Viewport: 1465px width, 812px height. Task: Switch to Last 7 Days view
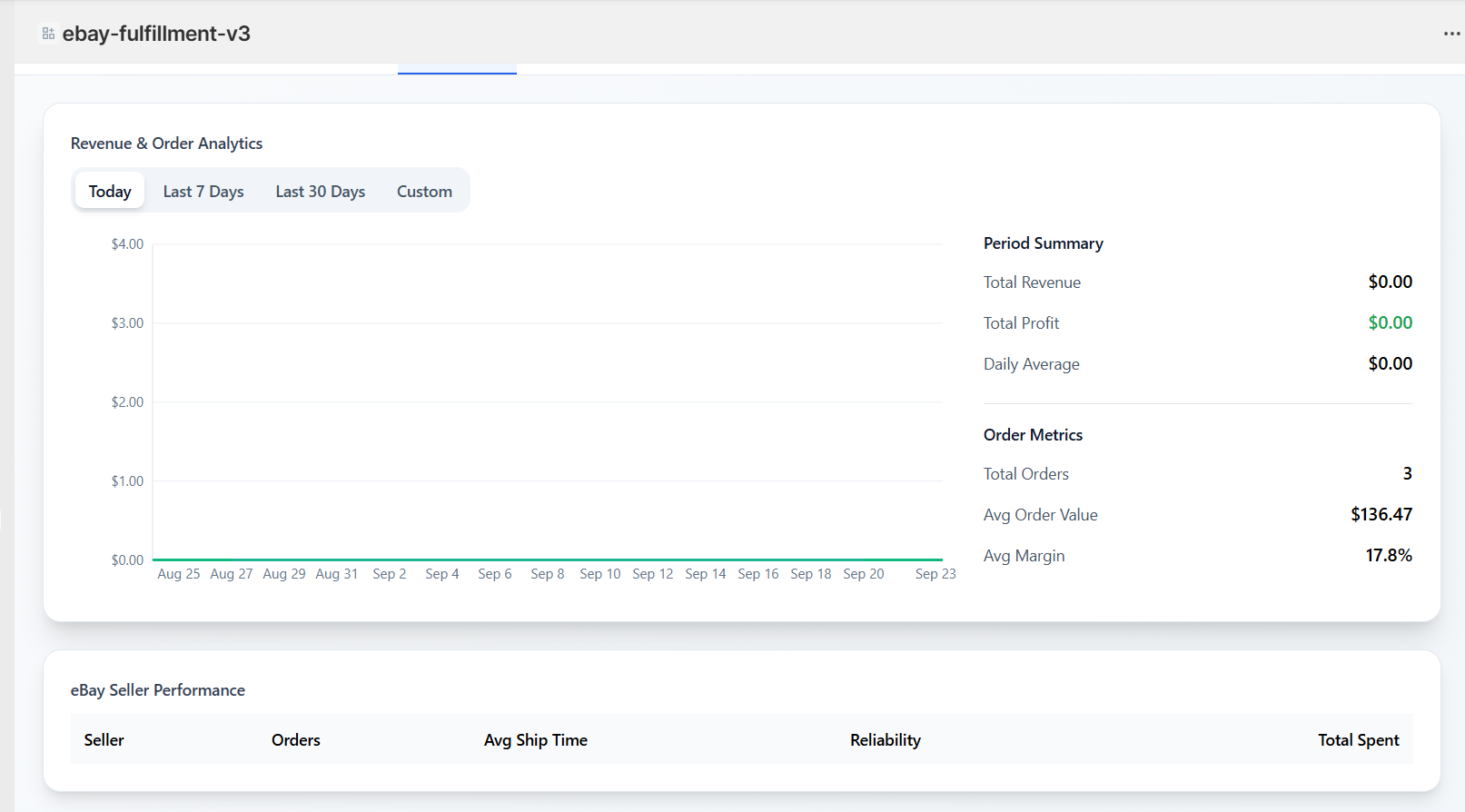click(x=203, y=192)
